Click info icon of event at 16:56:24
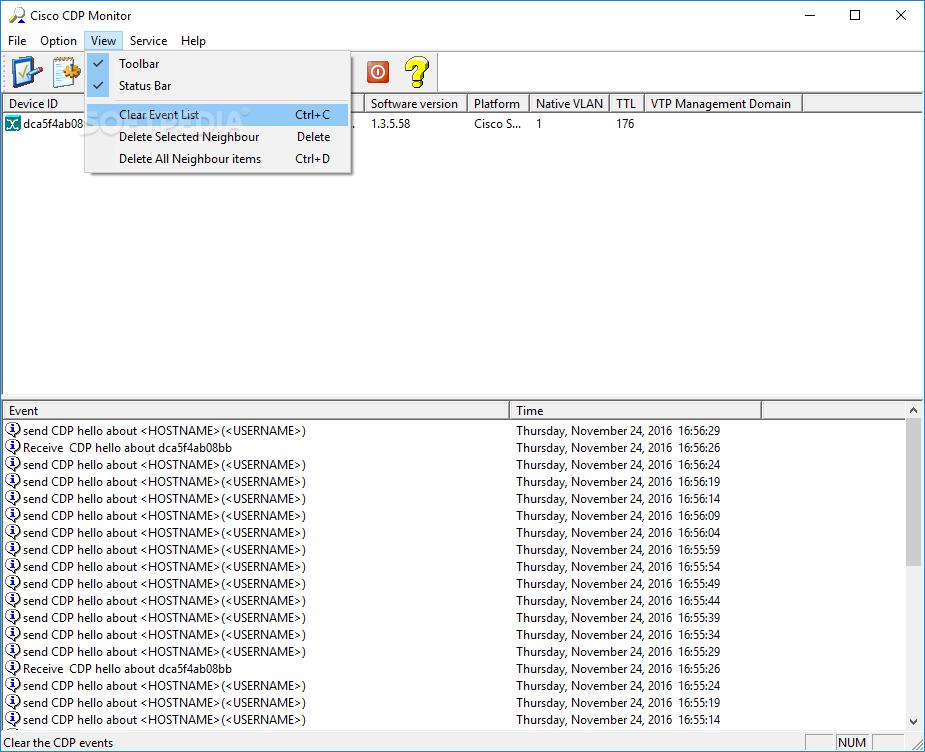 [x=13, y=464]
